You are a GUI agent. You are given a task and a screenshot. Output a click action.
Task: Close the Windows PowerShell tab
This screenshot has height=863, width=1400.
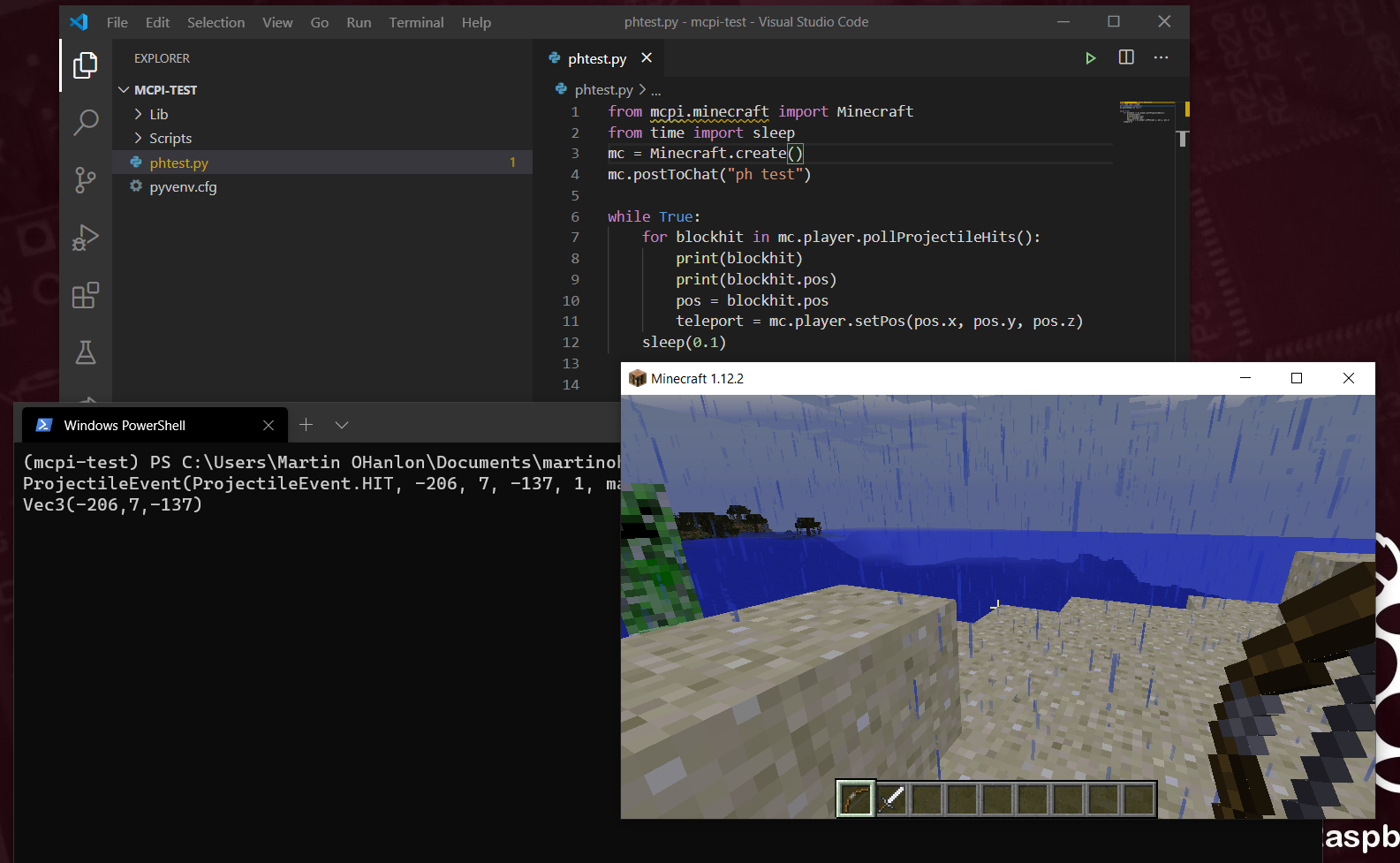click(269, 426)
